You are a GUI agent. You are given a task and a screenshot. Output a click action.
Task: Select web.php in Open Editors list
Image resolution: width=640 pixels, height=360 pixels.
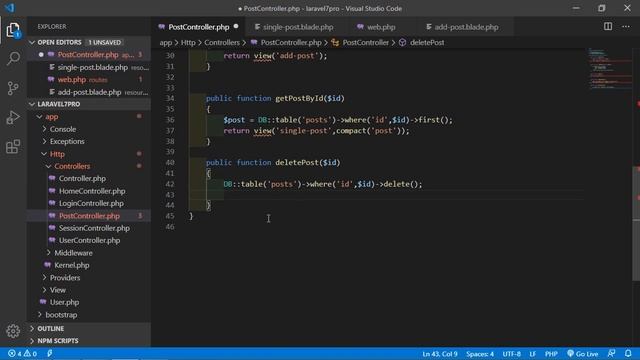[x=89, y=80]
